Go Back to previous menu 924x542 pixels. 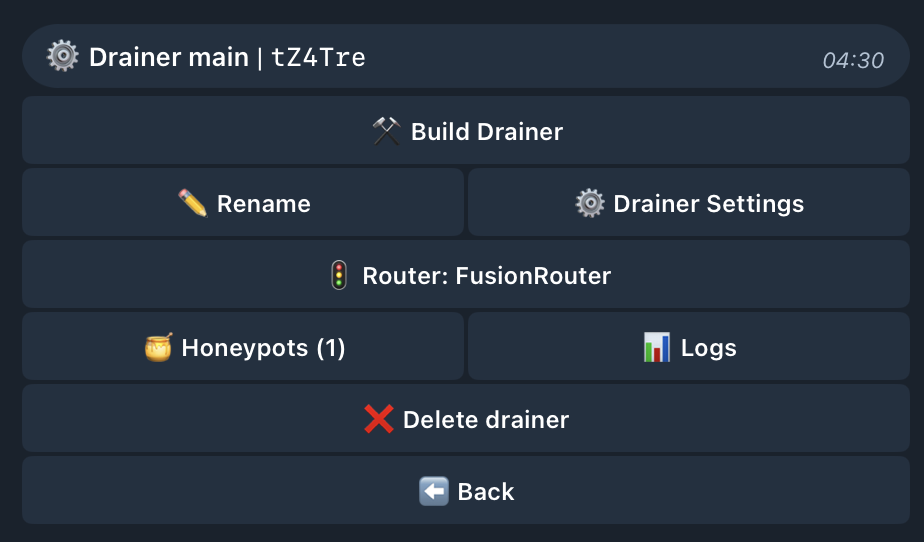[x=466, y=490]
